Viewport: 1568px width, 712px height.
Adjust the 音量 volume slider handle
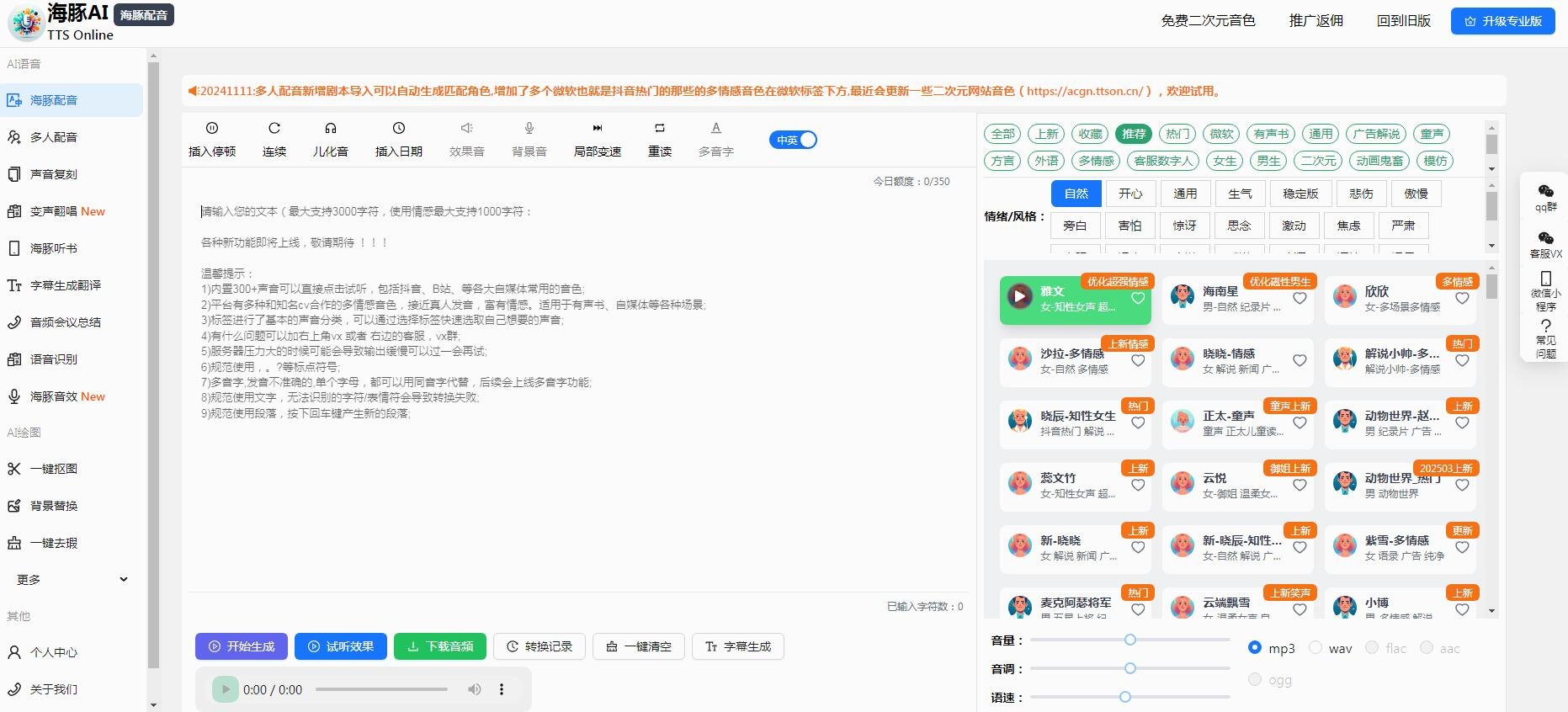[1130, 640]
